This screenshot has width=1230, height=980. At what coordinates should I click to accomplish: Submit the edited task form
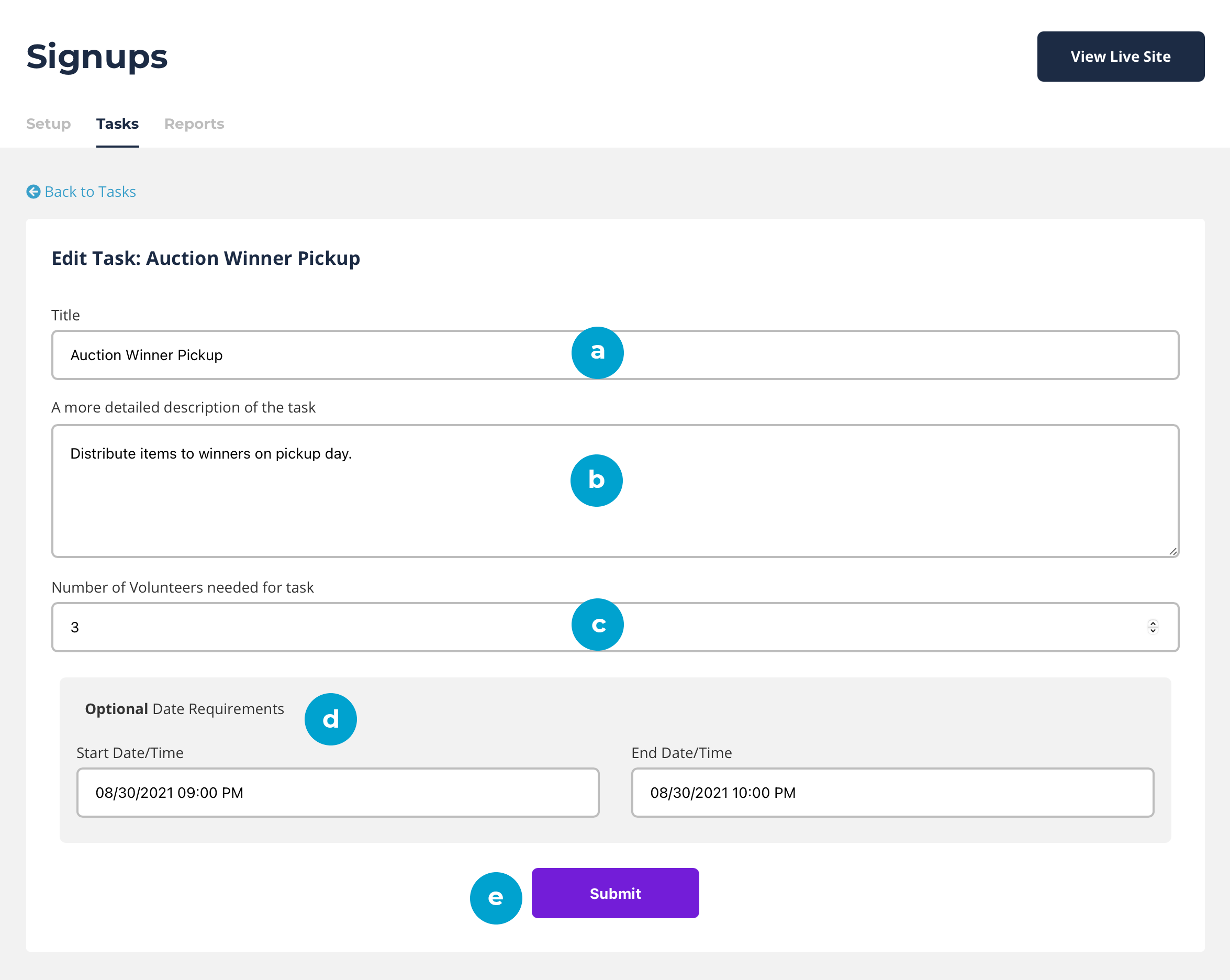[615, 893]
